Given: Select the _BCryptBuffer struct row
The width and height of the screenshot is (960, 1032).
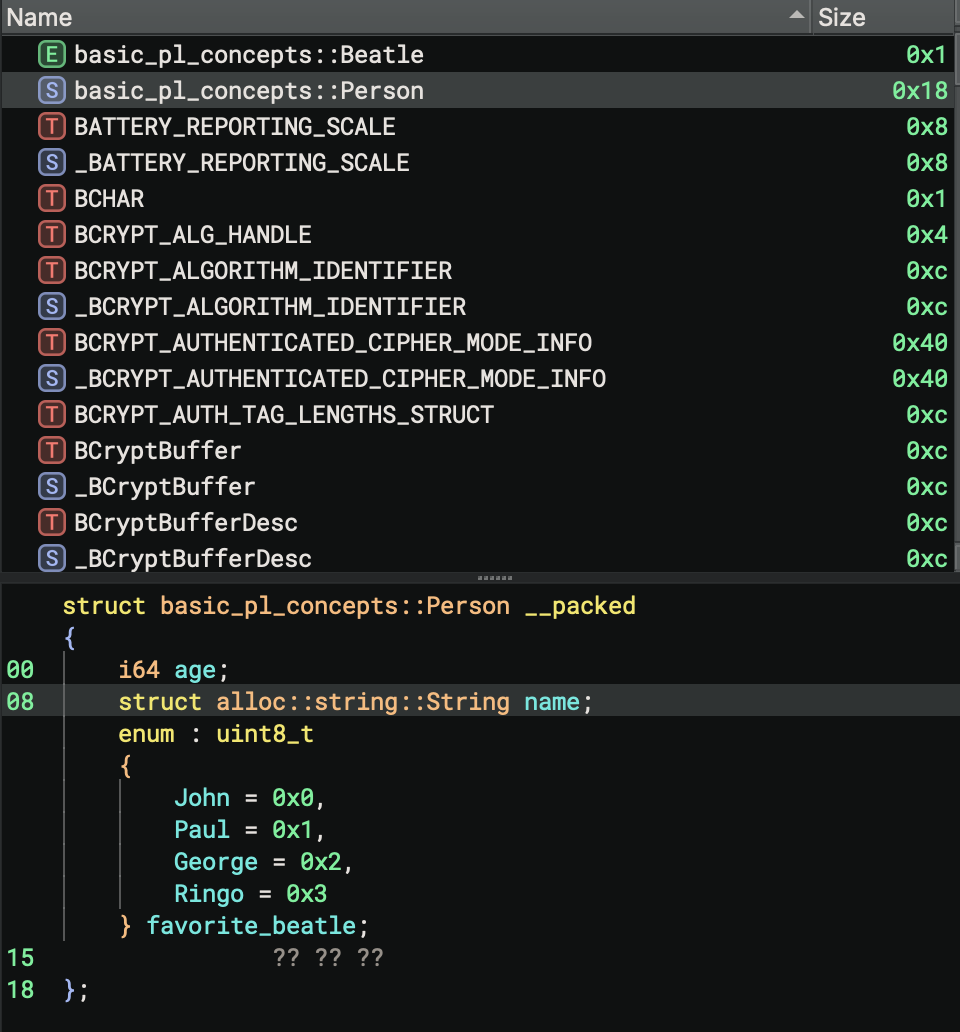Looking at the screenshot, I should click(165, 487).
